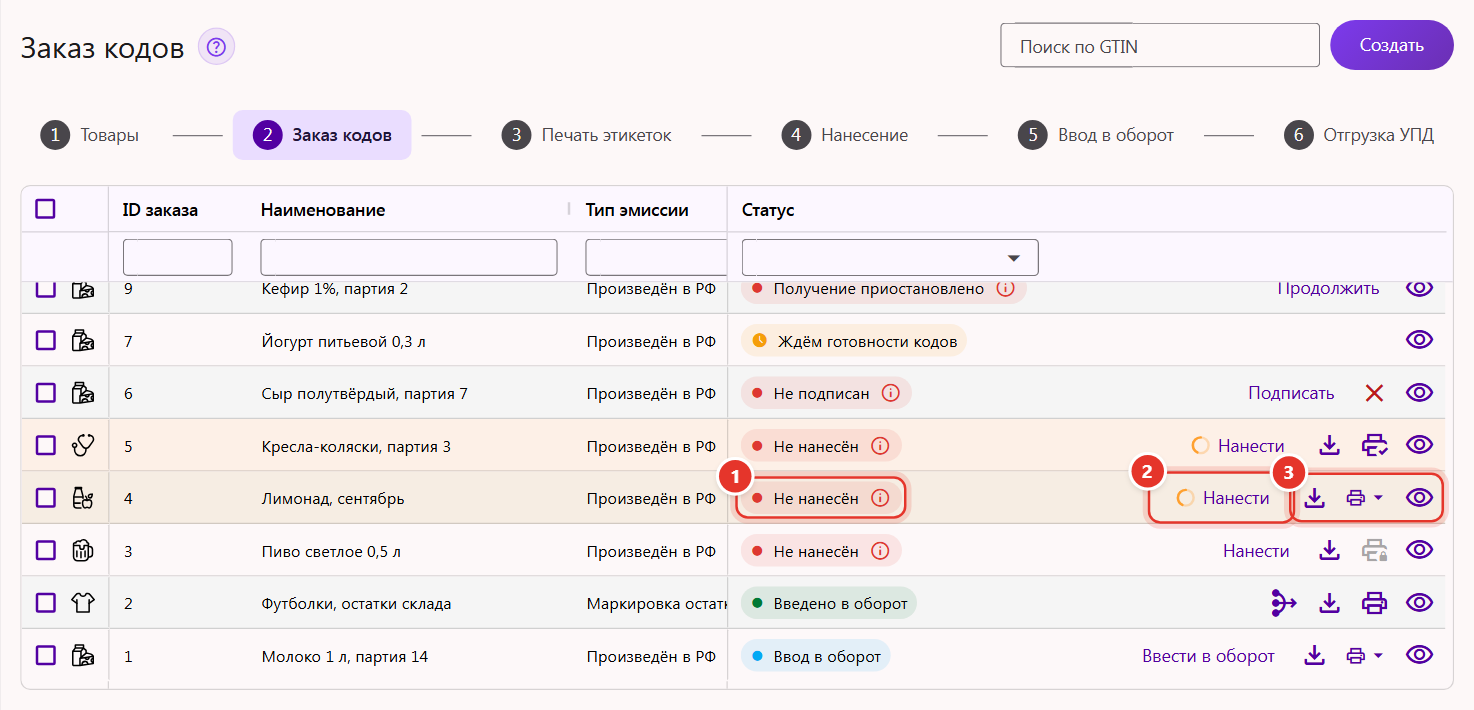Click Подписать for the Сыр полутвёрдый order
Screen dimensions: 1474x710
[1291, 393]
